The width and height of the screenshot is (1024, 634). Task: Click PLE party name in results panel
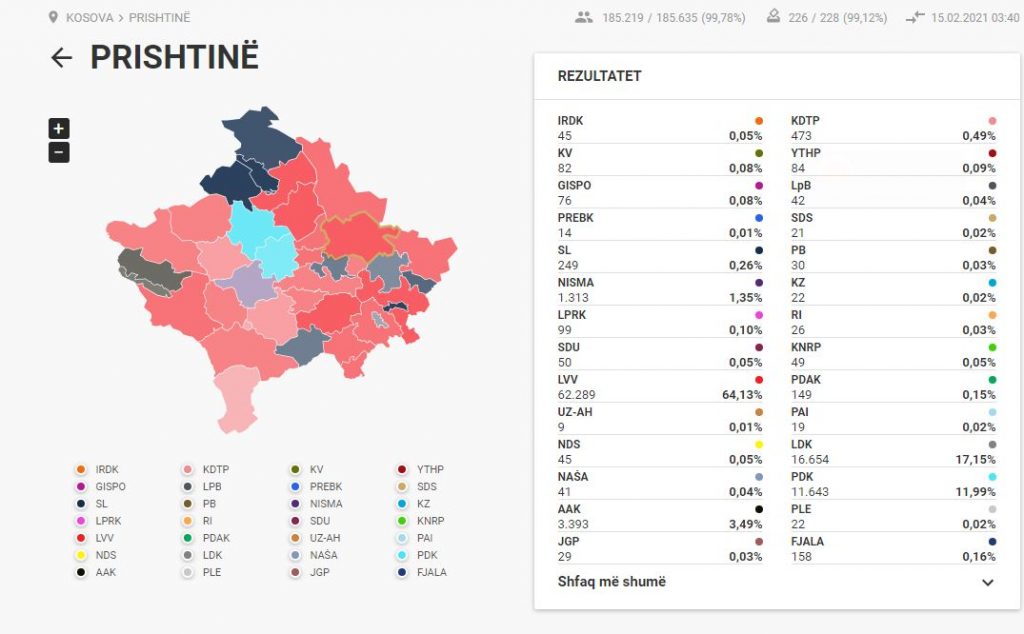click(x=801, y=509)
